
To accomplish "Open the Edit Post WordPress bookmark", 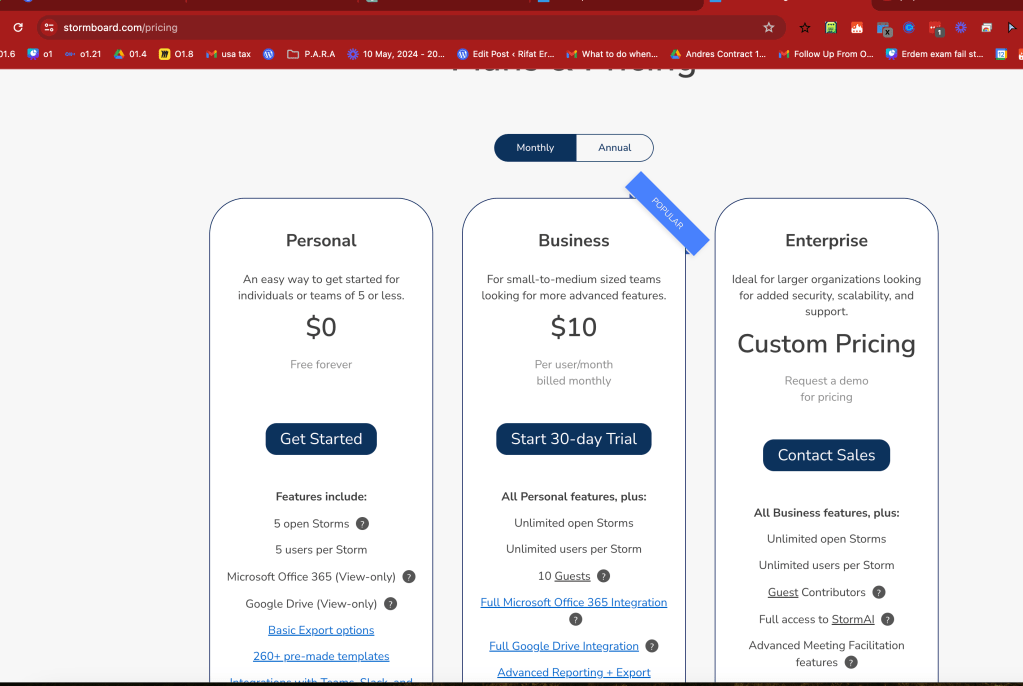I will pos(506,54).
